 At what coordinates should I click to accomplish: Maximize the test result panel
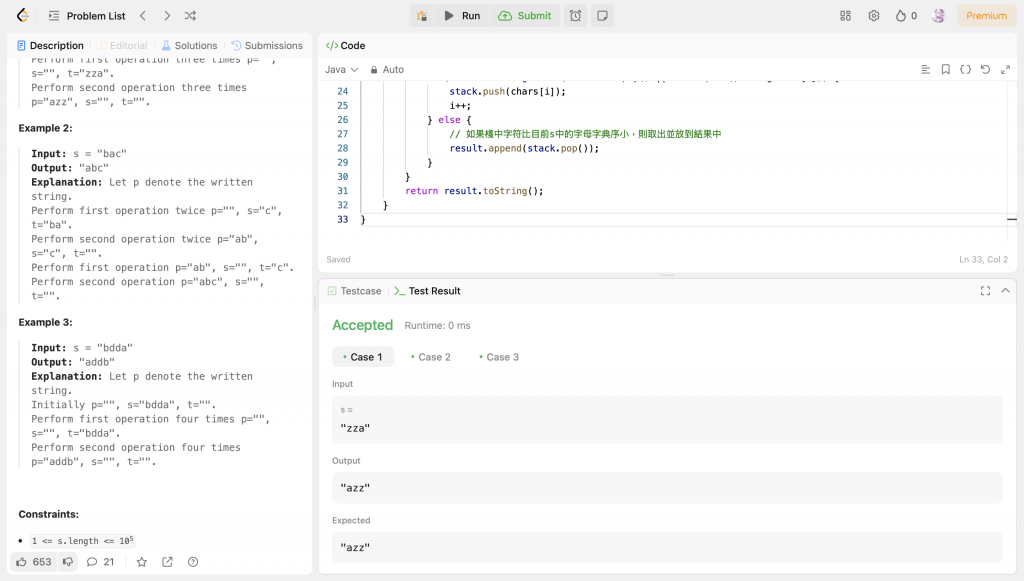985,291
